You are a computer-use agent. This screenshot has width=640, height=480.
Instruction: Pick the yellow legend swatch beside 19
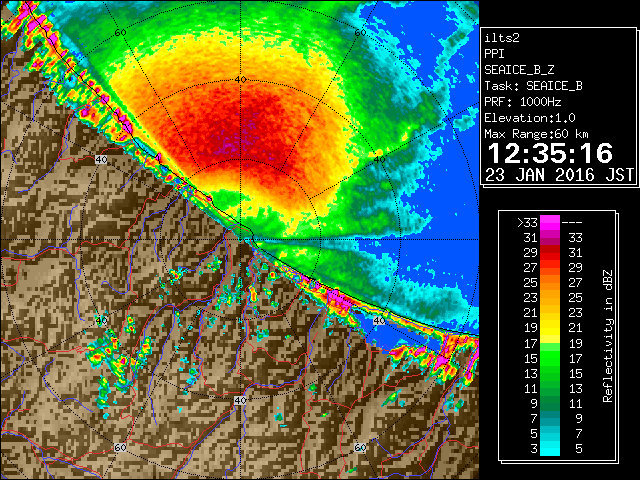(550, 328)
